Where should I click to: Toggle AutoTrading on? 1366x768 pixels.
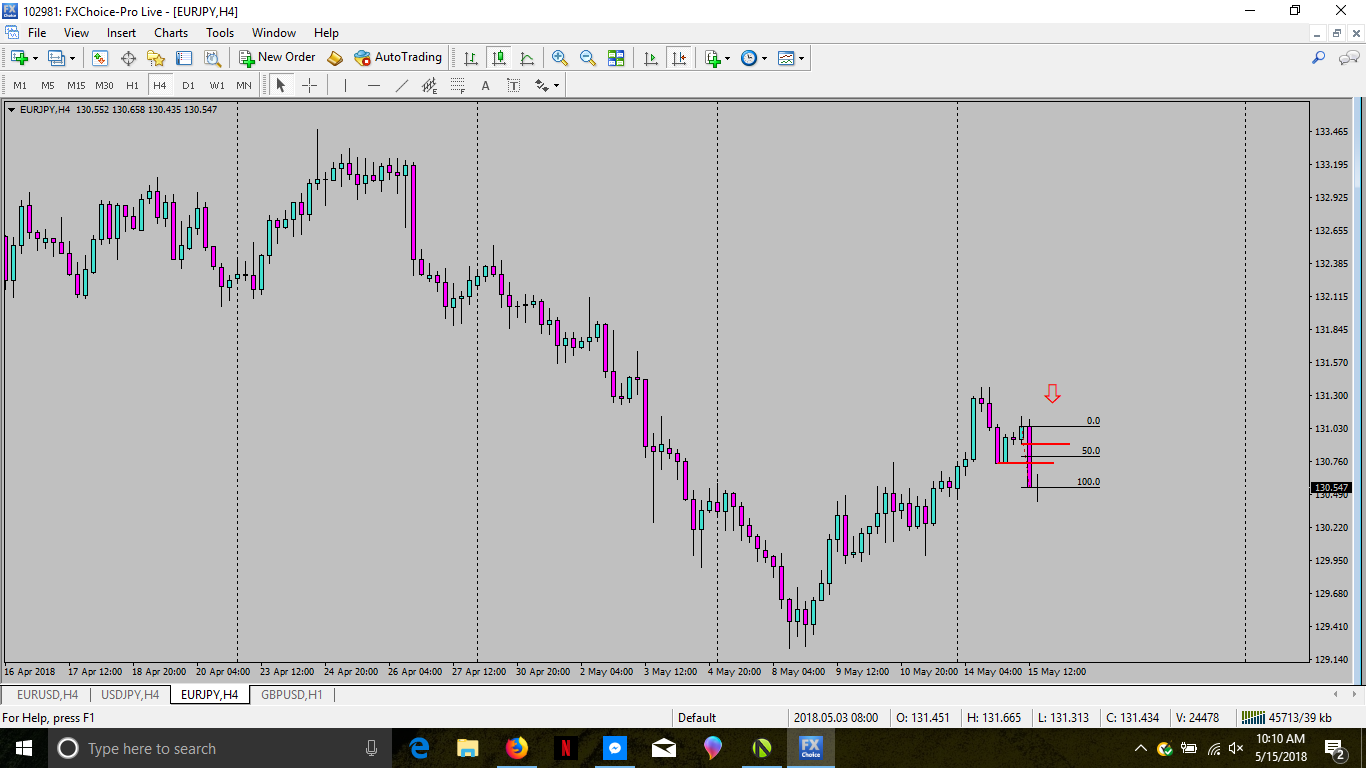(398, 58)
